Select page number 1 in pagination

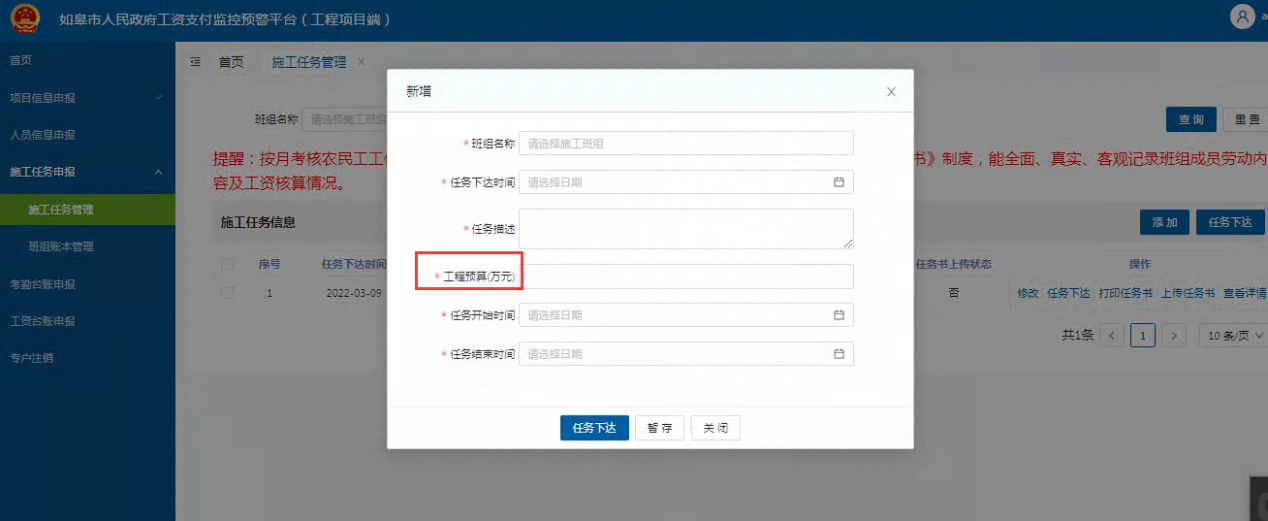pyautogui.click(x=1143, y=335)
